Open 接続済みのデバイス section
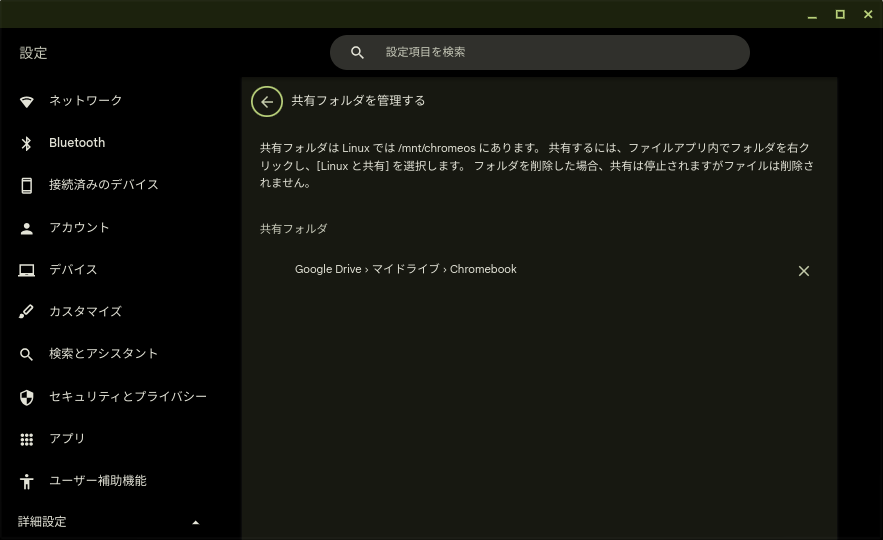Screen dimensions: 883x540 [104, 185]
